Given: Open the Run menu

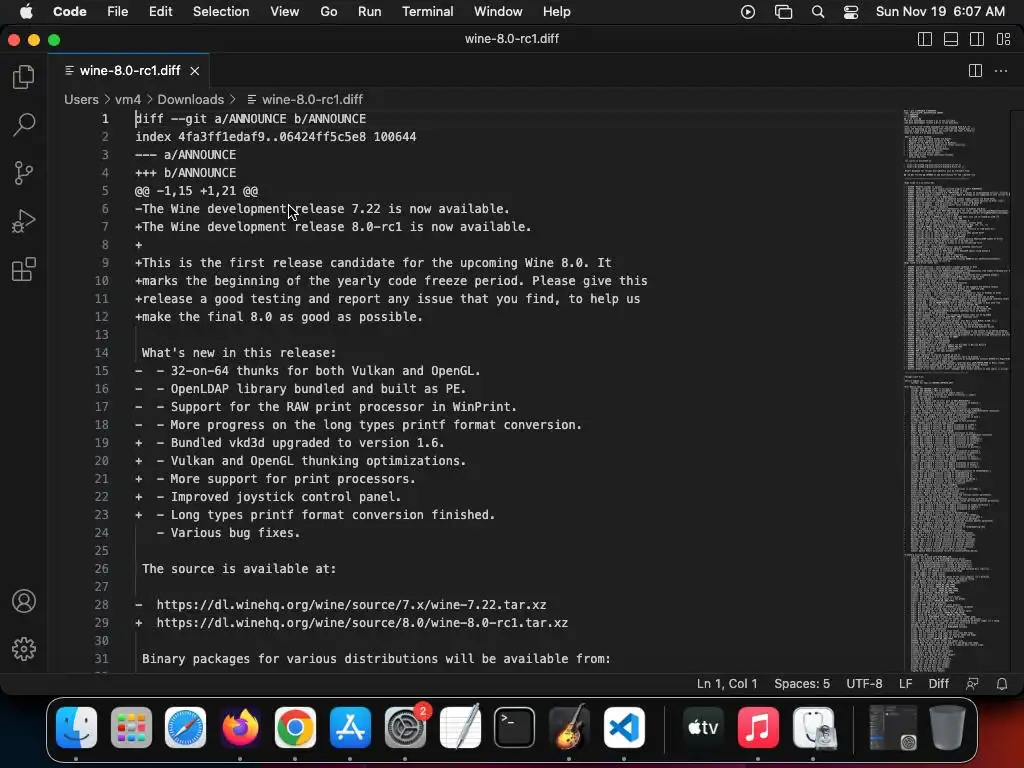Looking at the screenshot, I should pyautogui.click(x=369, y=12).
